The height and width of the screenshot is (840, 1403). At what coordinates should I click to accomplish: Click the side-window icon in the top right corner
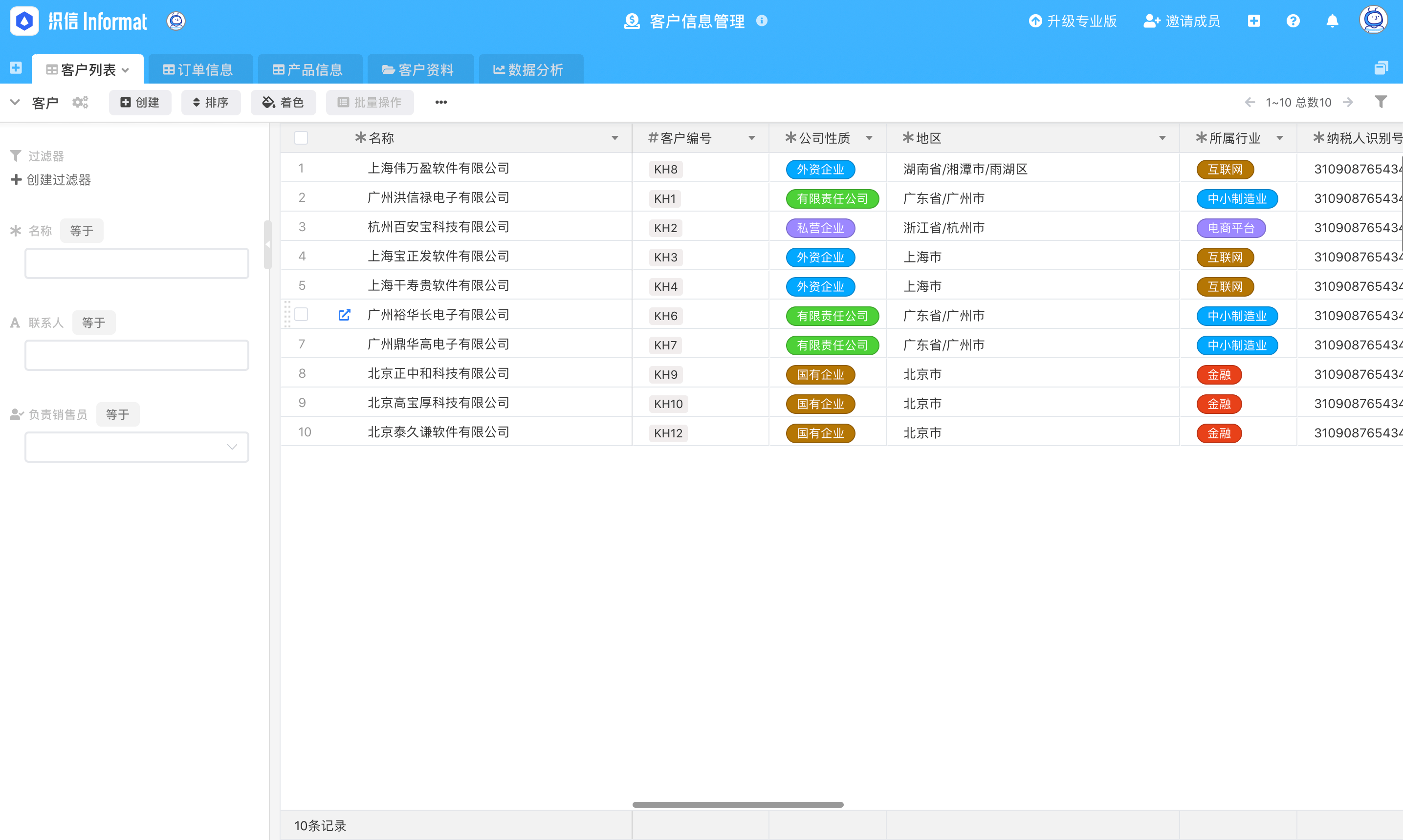[1381, 67]
